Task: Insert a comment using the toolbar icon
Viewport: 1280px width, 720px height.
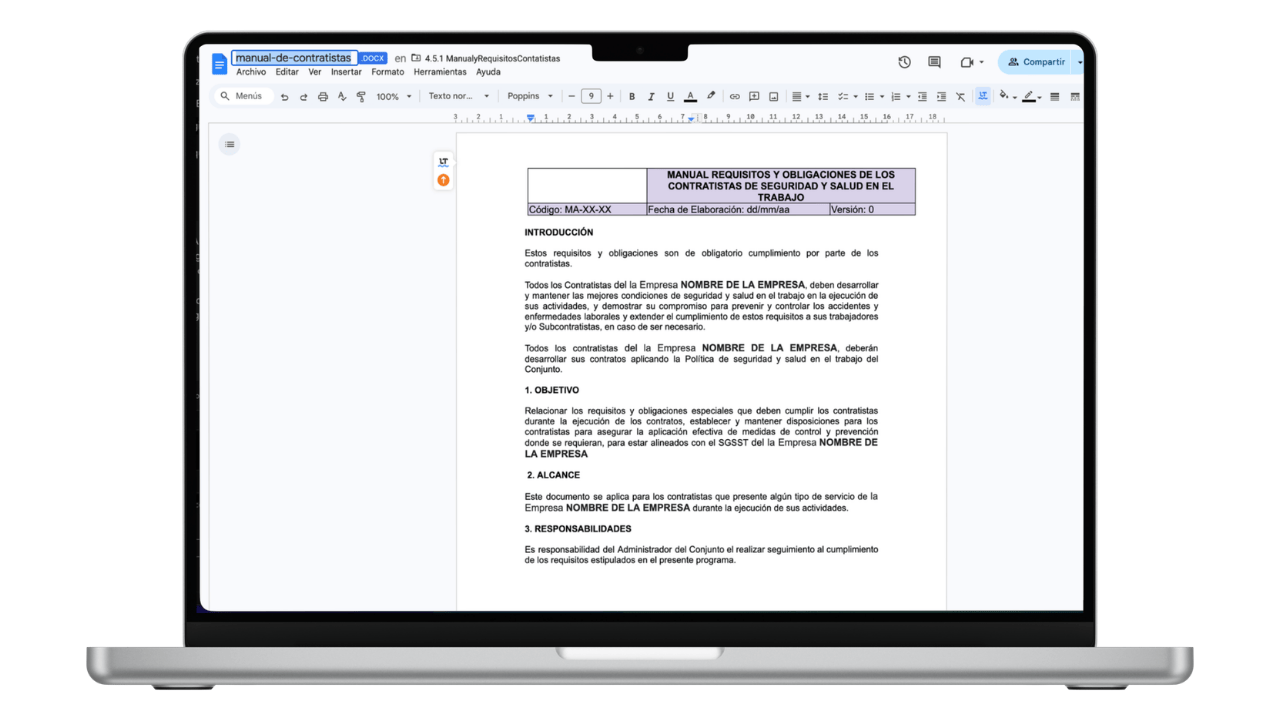Action: [x=755, y=96]
